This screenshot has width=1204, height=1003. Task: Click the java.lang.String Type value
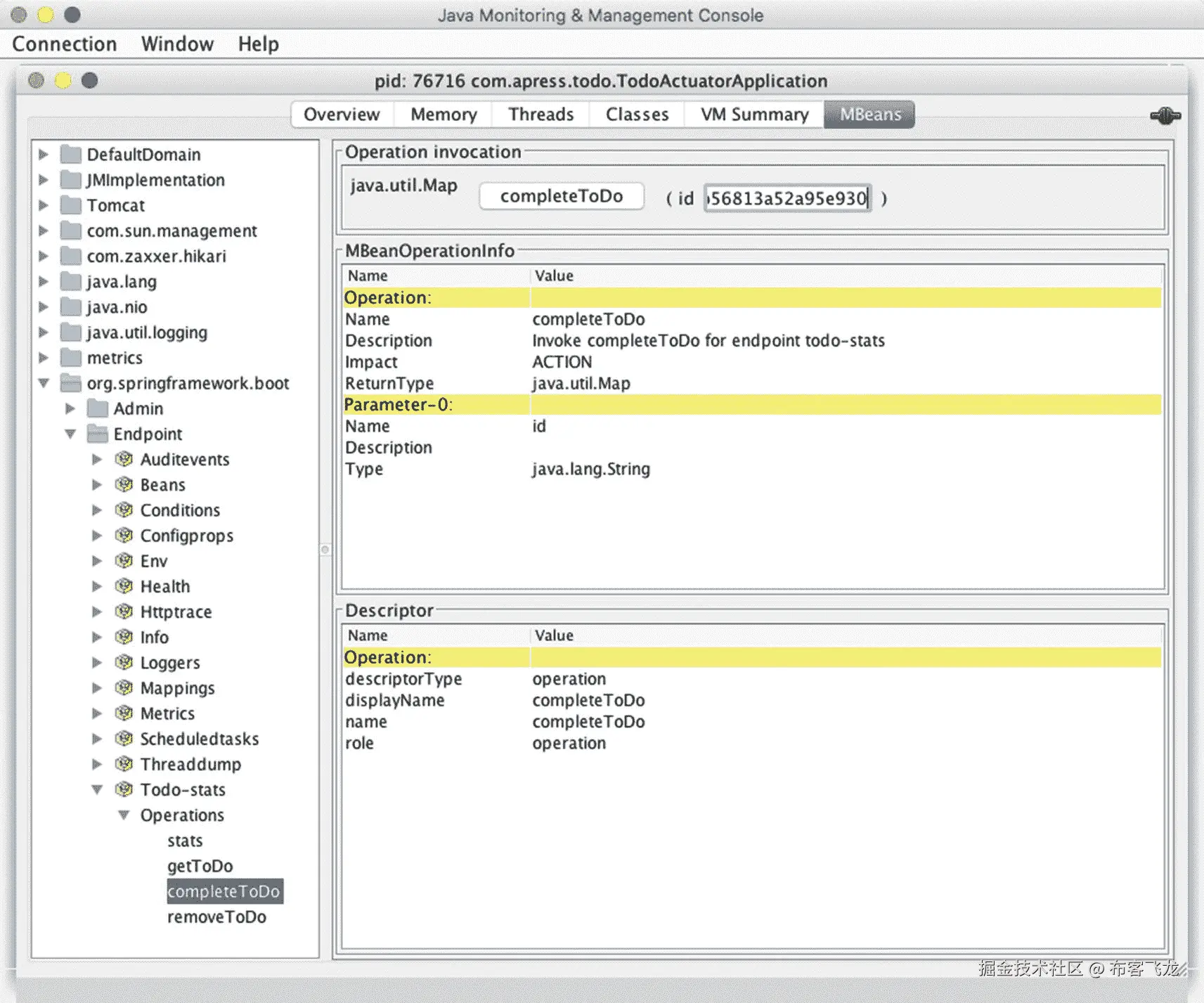click(591, 469)
